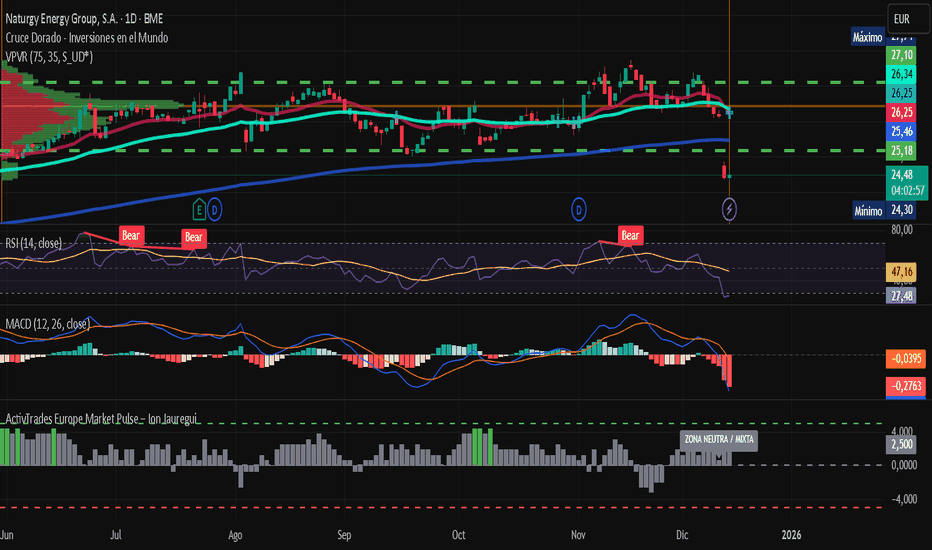The image size is (932, 550).
Task: Click the lightning bolt event icon
Action: tap(729, 209)
